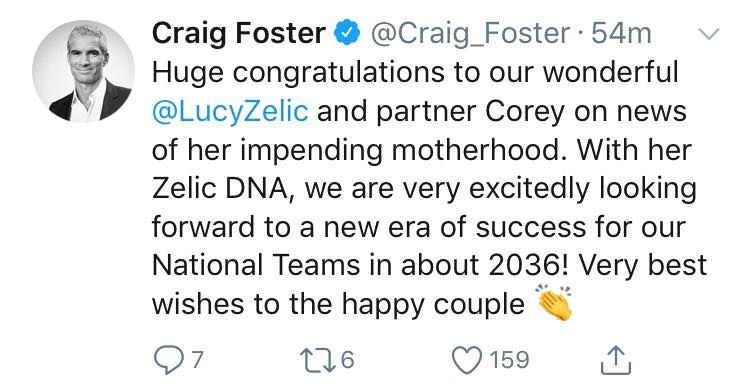Click the words 'Zelic DNA' in the tweet
The height and width of the screenshot is (388, 750).
(x=220, y=189)
